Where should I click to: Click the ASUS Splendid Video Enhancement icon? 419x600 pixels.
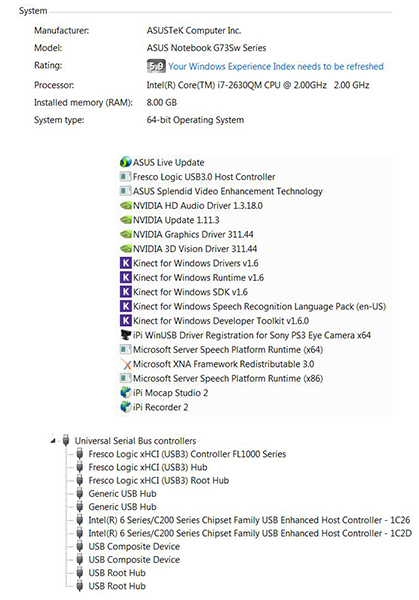(x=126, y=191)
